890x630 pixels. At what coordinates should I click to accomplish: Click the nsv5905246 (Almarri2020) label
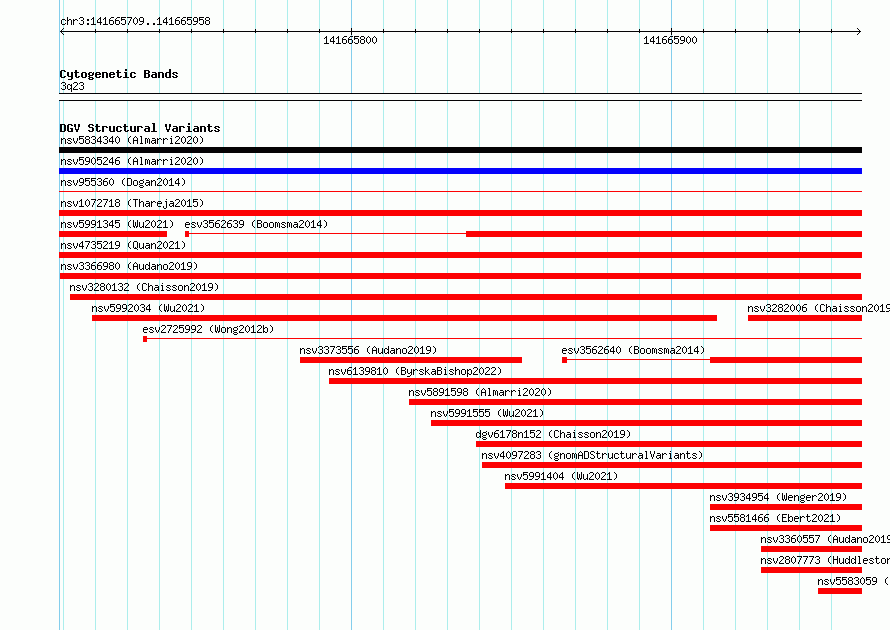[x=132, y=161]
